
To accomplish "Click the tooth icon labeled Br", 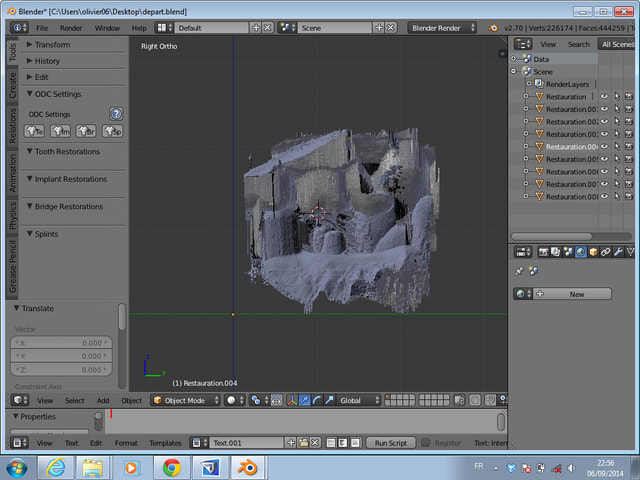I will 87,131.
